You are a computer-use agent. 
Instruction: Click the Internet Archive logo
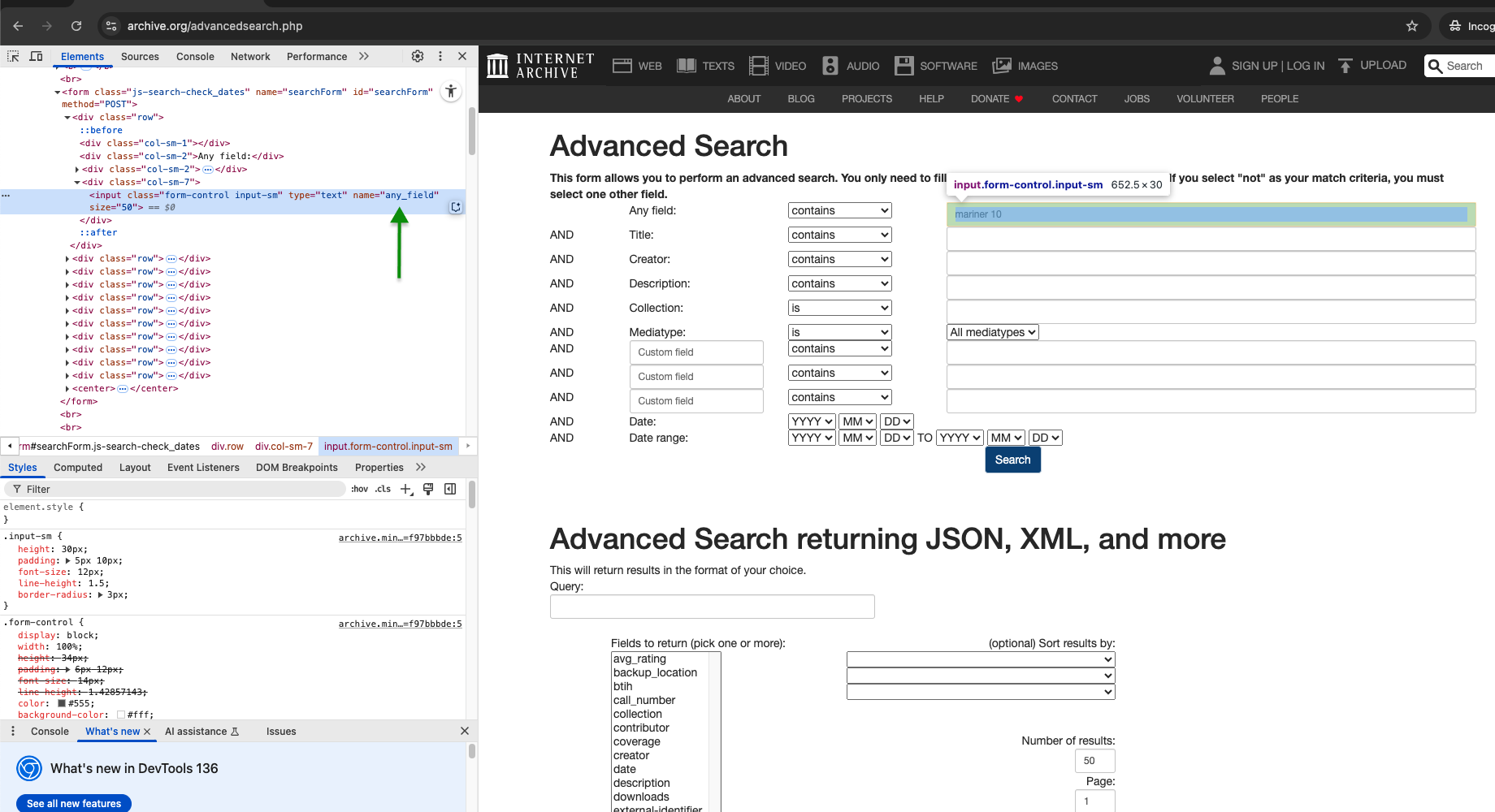[x=540, y=66]
